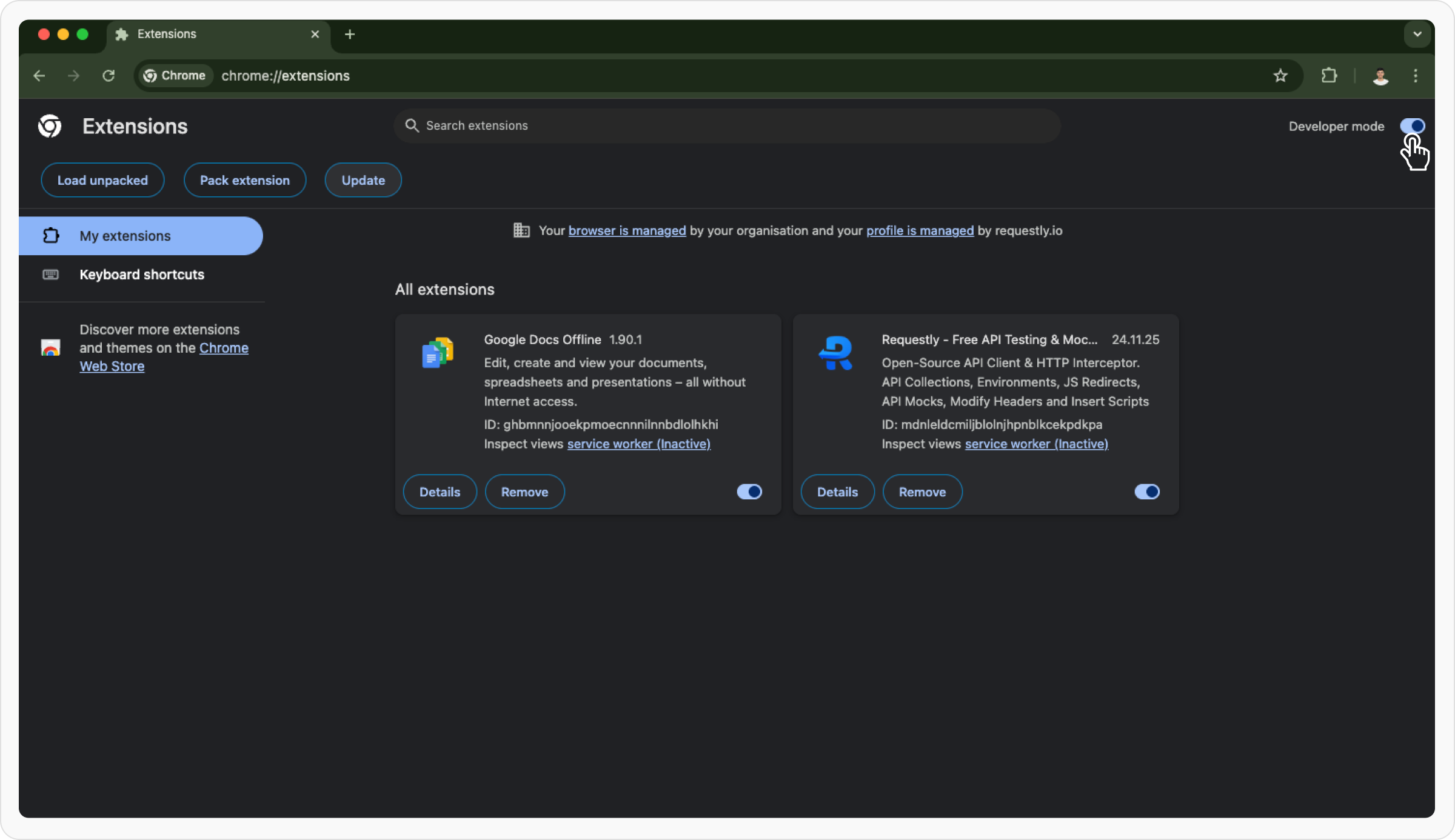Screen dimensions: 1455x840
Task: Remove the Google Docs Offline extension
Action: tap(524, 492)
